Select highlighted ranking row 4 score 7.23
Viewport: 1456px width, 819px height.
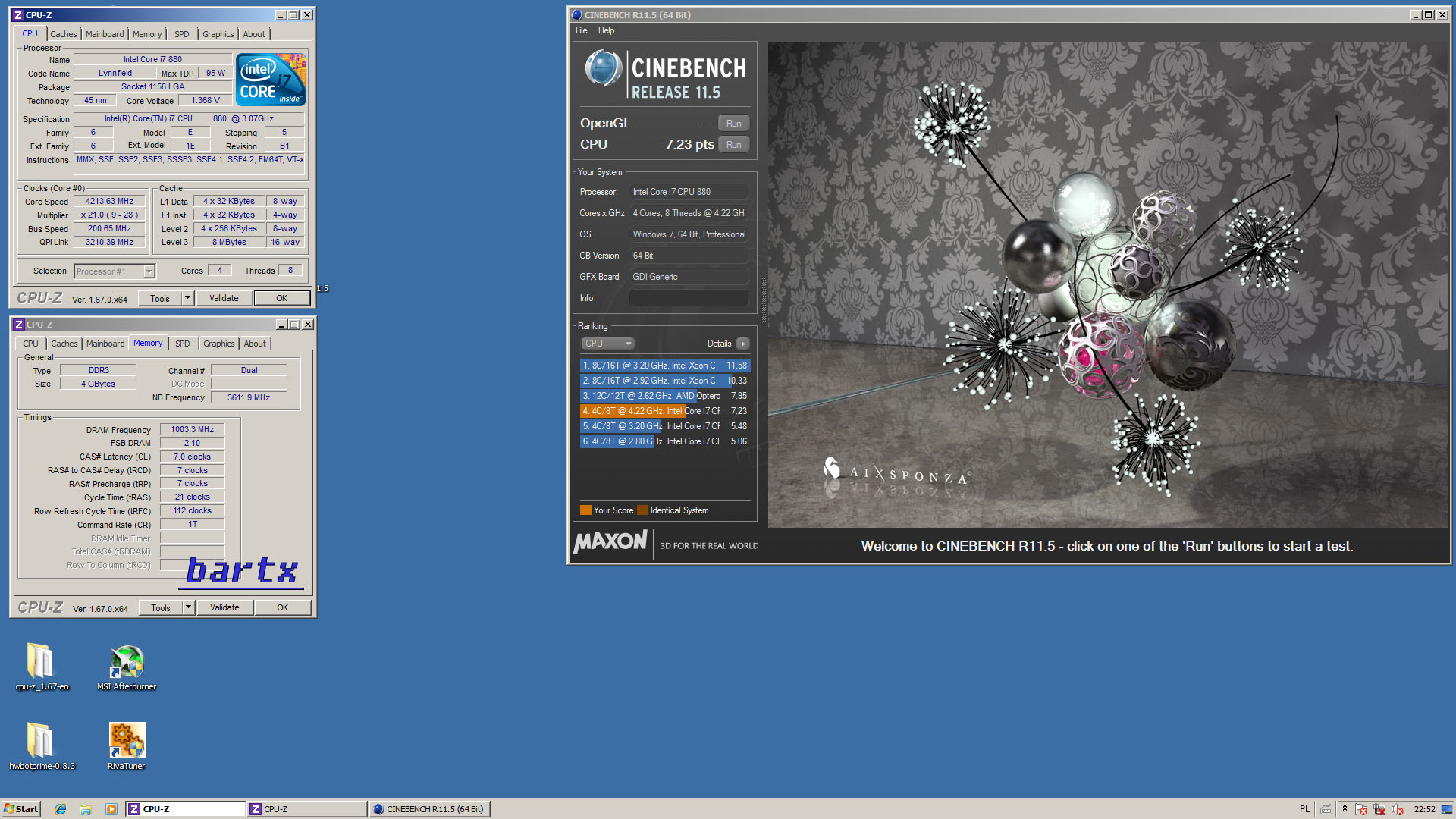[665, 411]
